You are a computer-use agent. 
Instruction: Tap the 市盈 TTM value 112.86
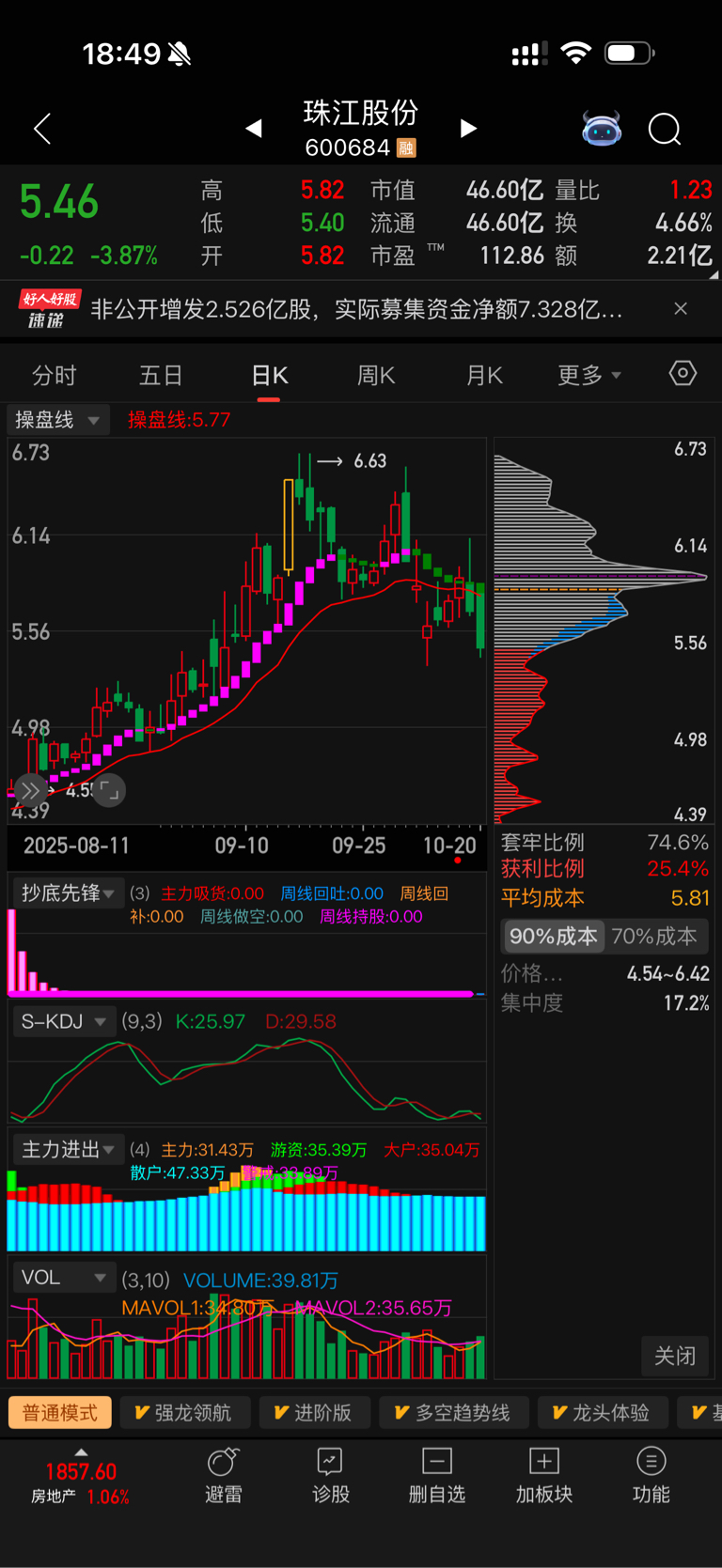click(x=511, y=256)
